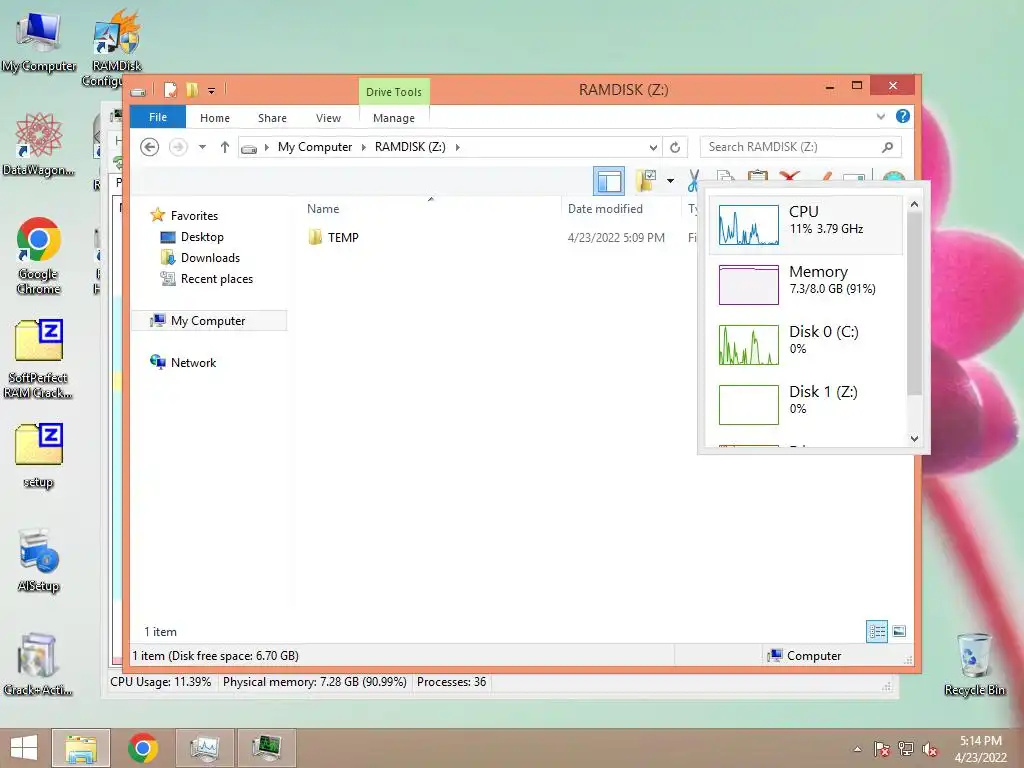Select the Drive Tools contextual tab header
Image resolution: width=1024 pixels, height=768 pixels.
(x=394, y=92)
